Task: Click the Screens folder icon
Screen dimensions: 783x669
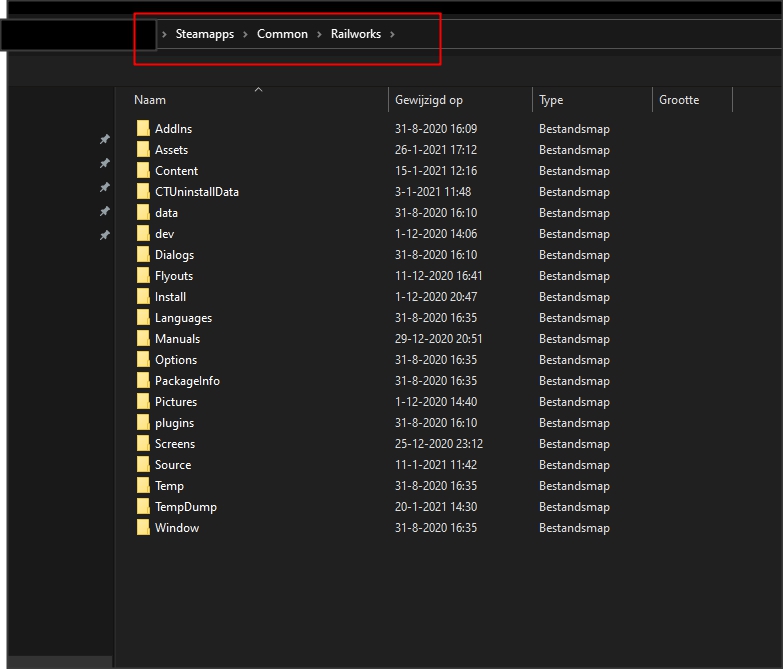Action: click(x=143, y=444)
